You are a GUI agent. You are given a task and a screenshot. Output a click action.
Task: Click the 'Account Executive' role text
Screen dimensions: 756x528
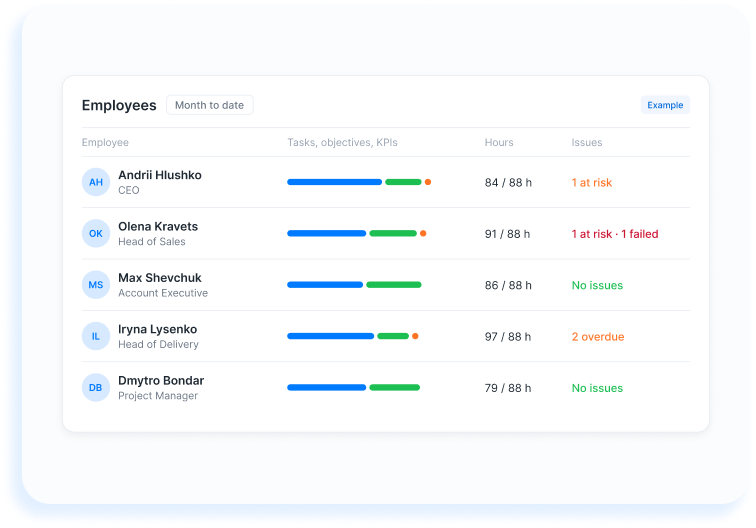pos(163,293)
